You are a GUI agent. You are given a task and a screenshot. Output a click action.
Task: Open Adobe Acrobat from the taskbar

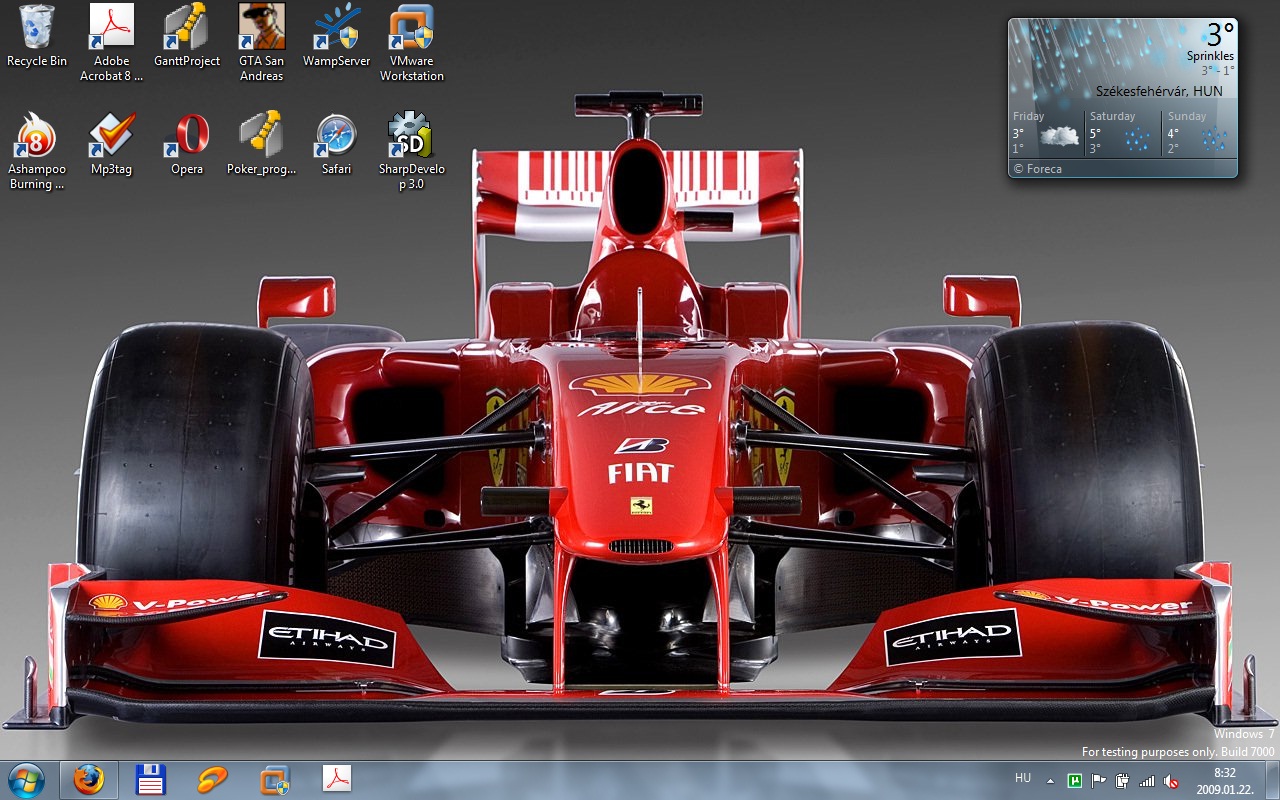click(336, 780)
